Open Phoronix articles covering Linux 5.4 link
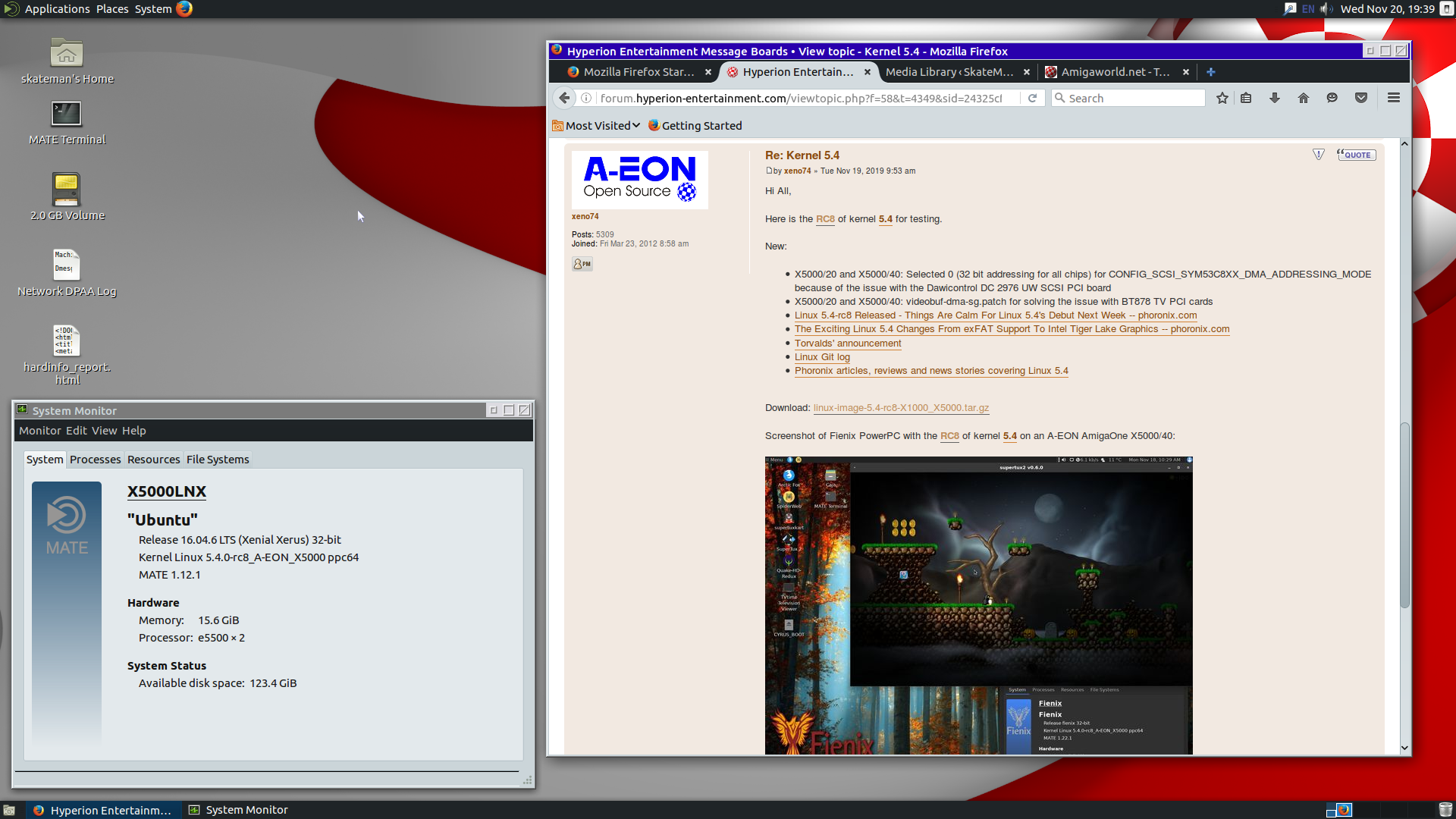The image size is (1456, 819). point(931,371)
